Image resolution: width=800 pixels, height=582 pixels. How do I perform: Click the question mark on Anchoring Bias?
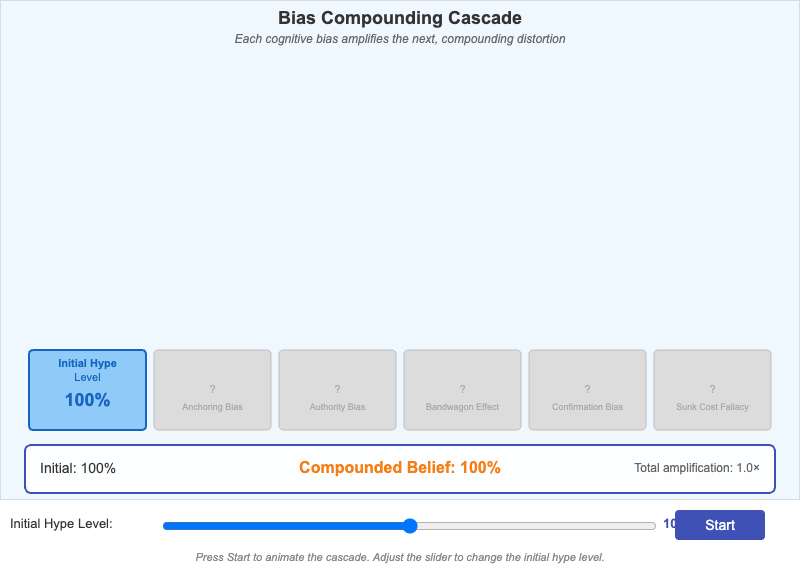click(212, 387)
